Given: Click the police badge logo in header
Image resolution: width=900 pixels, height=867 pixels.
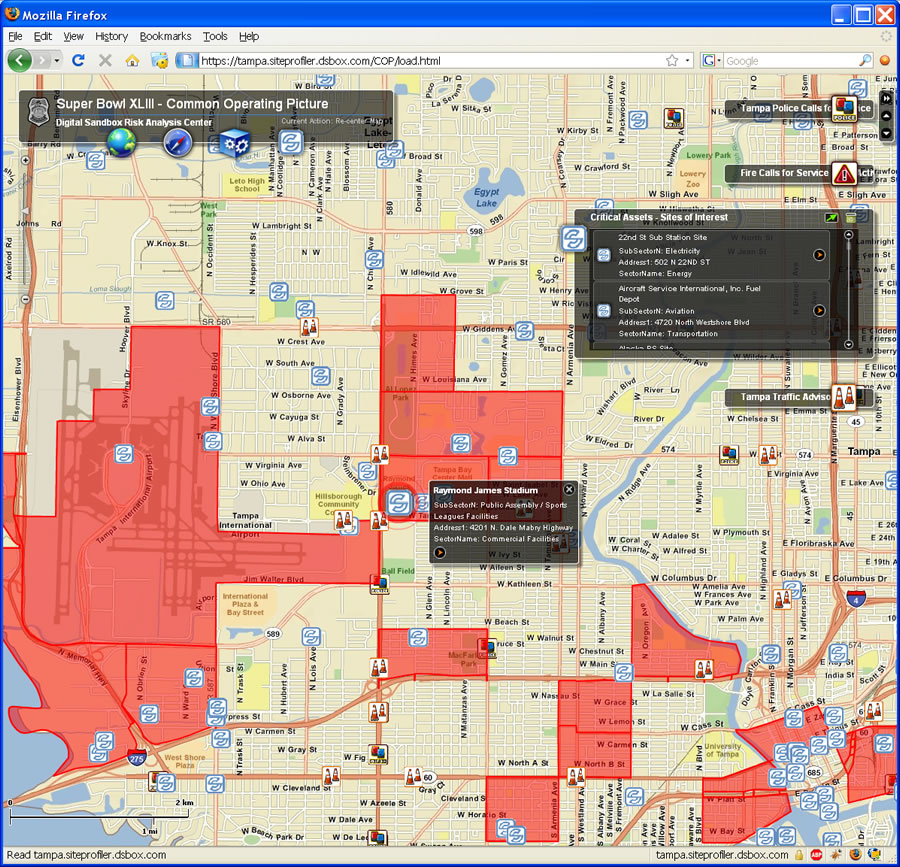Looking at the screenshot, I should [x=39, y=111].
